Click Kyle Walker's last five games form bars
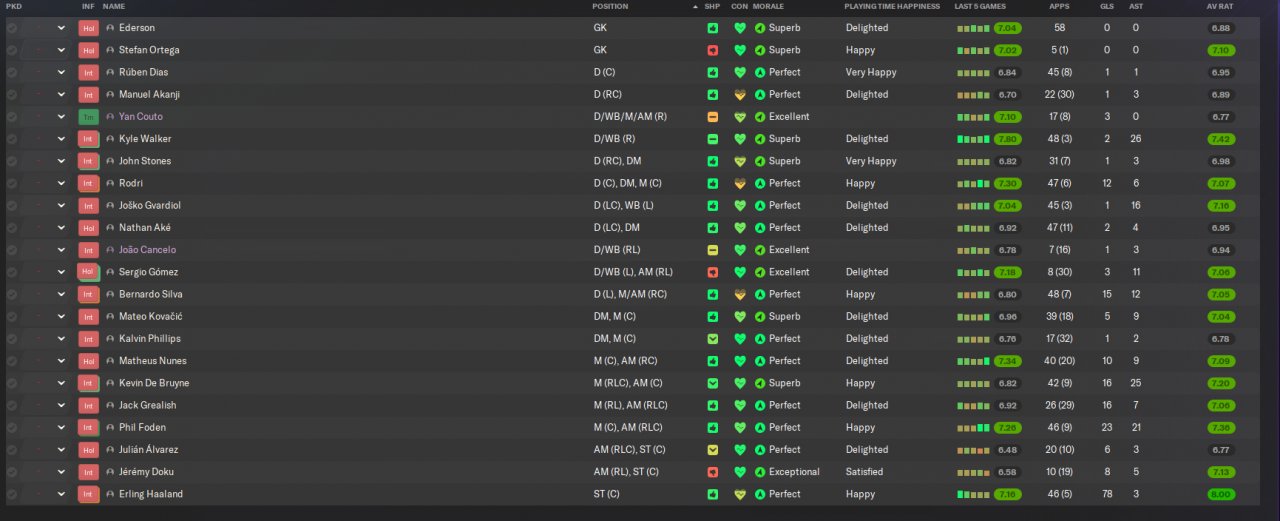 973,139
